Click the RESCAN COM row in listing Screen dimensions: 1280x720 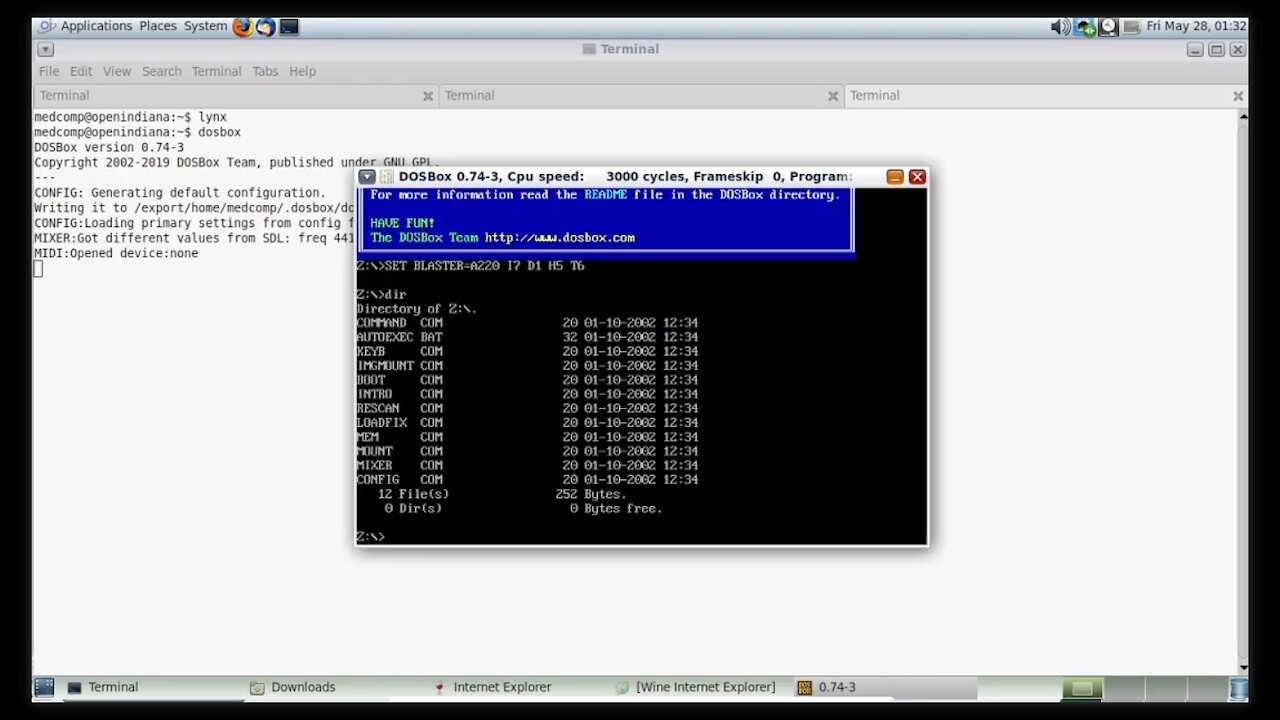pyautogui.click(x=527, y=408)
